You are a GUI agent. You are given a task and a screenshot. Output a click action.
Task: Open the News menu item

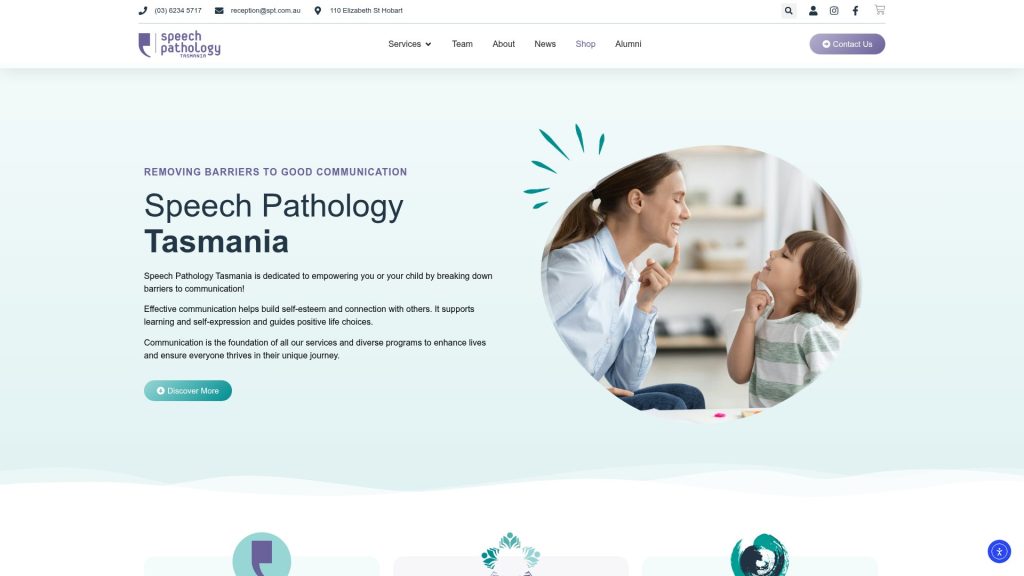(545, 44)
